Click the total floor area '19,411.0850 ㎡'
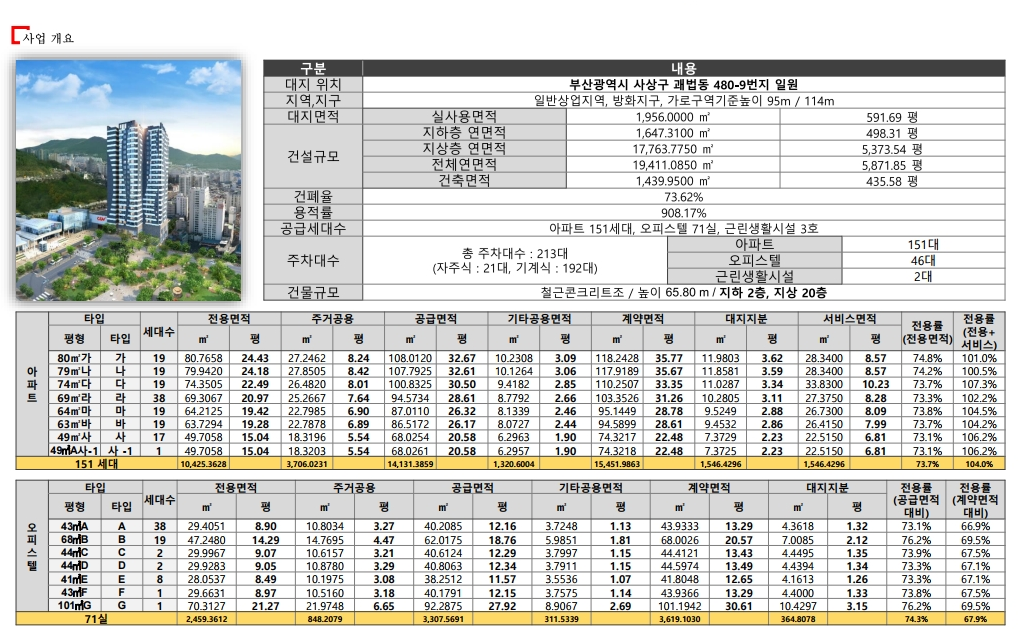 673,165
